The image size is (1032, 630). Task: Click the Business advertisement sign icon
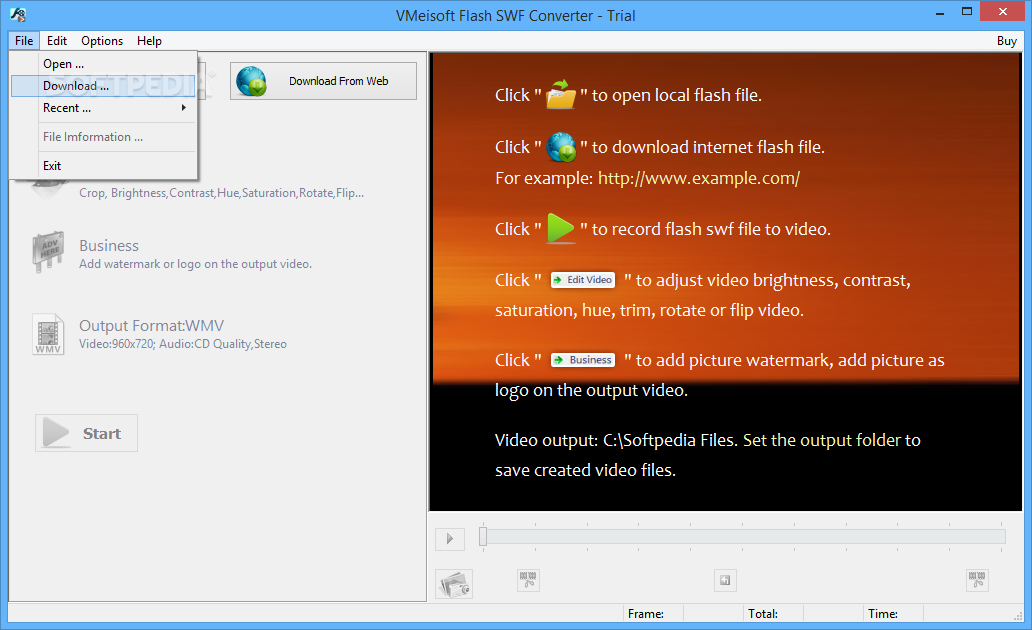[48, 251]
